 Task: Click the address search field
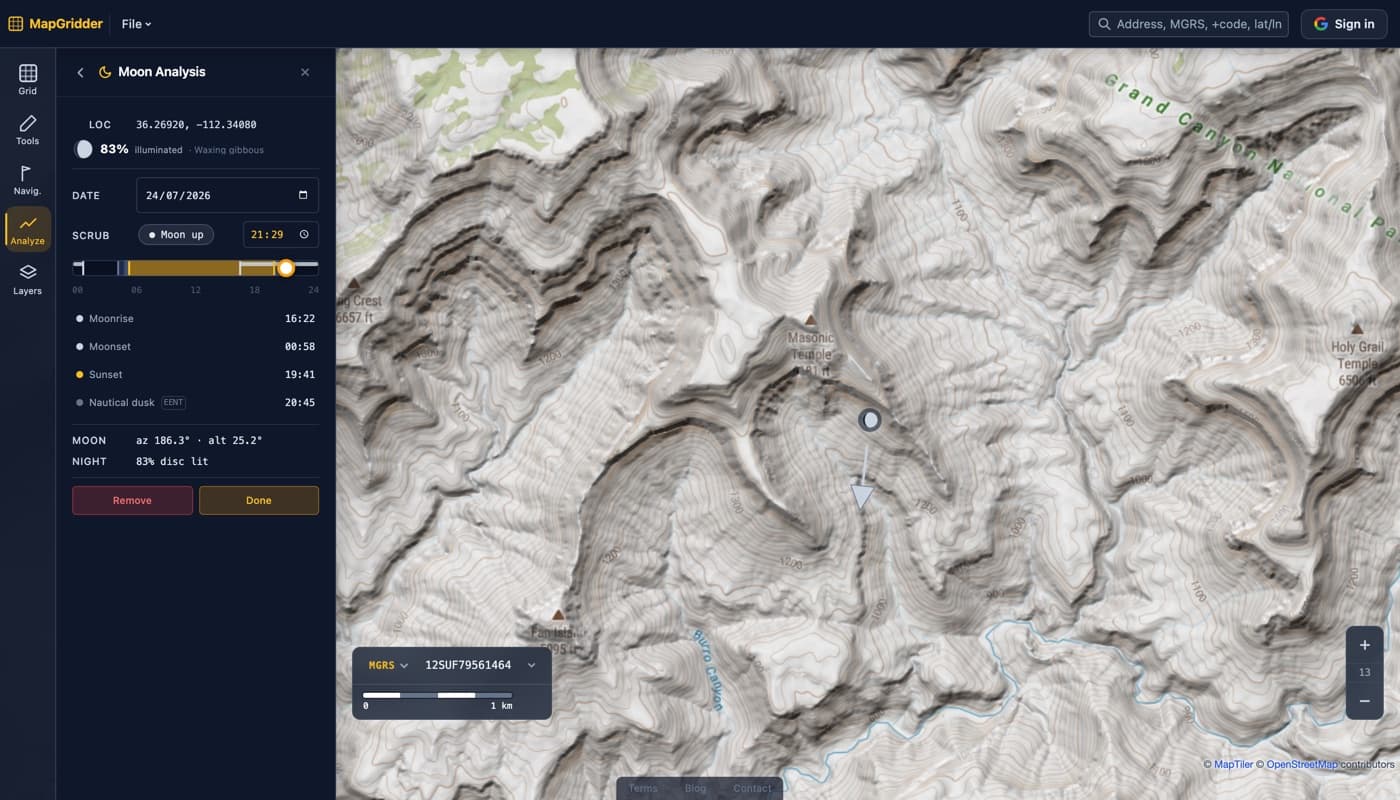tap(1188, 24)
